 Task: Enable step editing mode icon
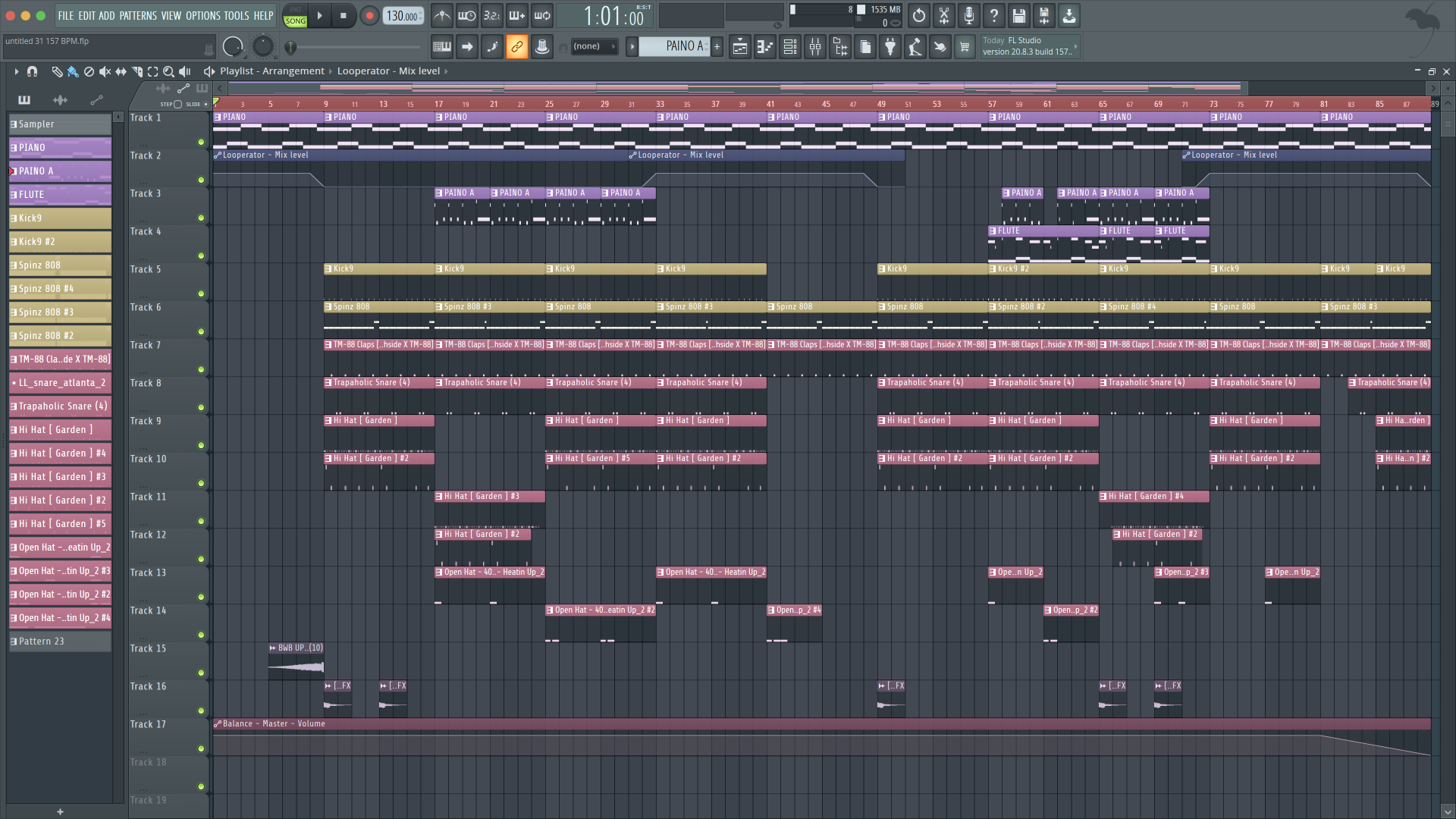pos(492,47)
